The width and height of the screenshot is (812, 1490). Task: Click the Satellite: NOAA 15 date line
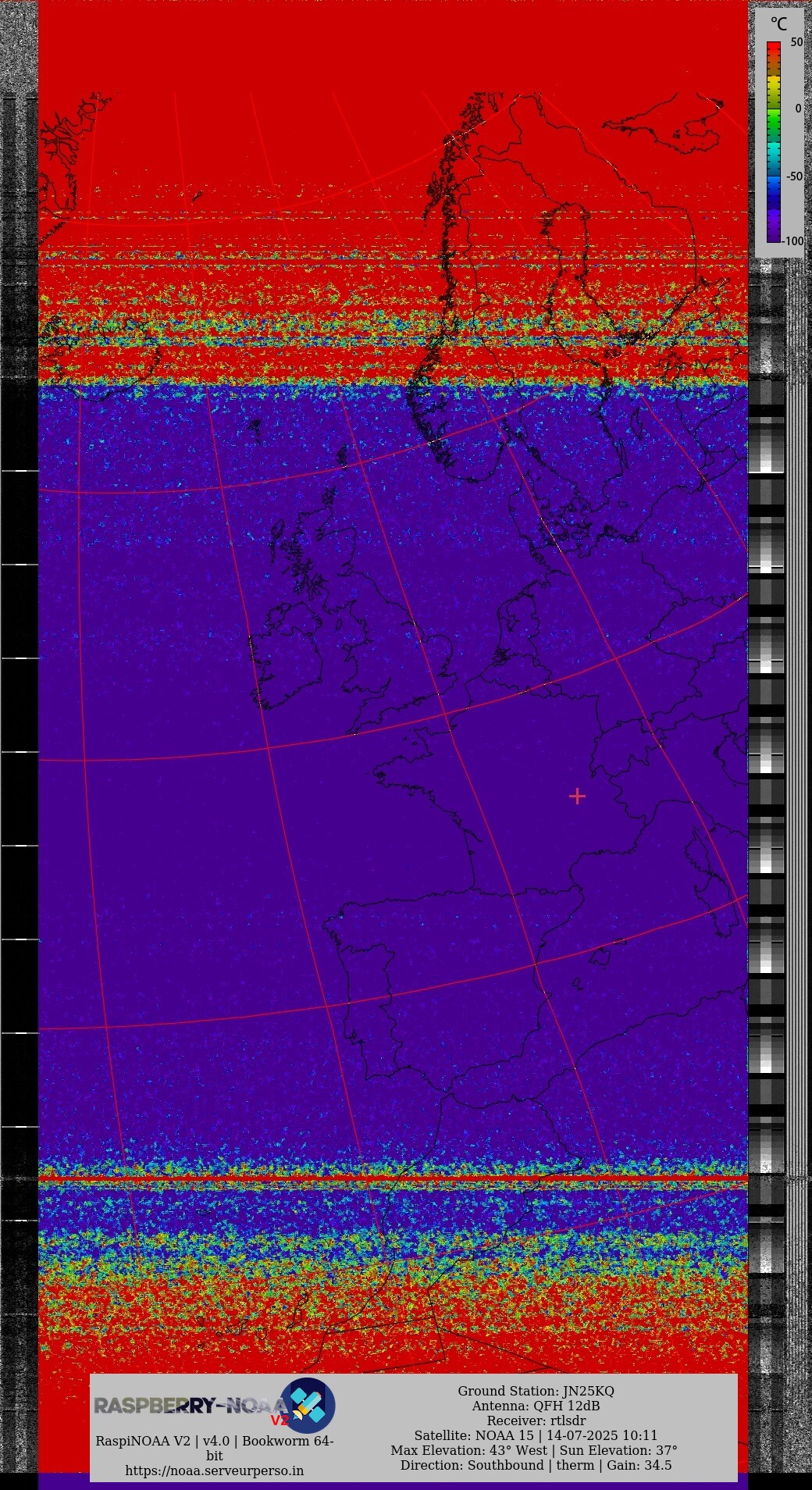(x=536, y=1435)
